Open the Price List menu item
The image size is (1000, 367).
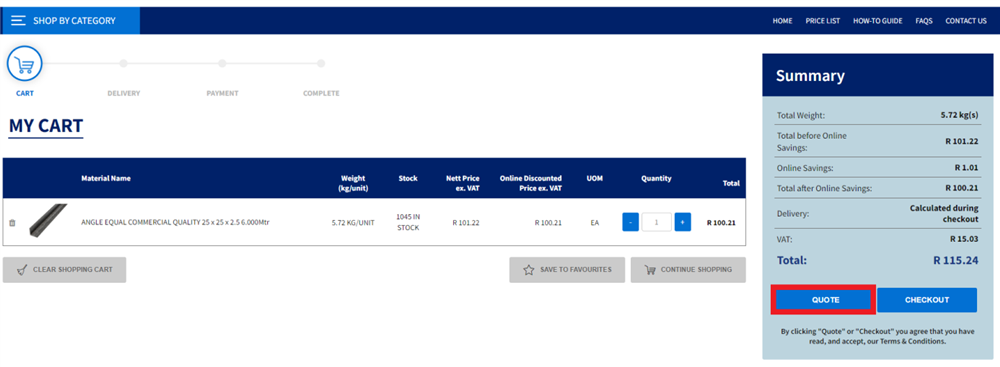point(823,21)
